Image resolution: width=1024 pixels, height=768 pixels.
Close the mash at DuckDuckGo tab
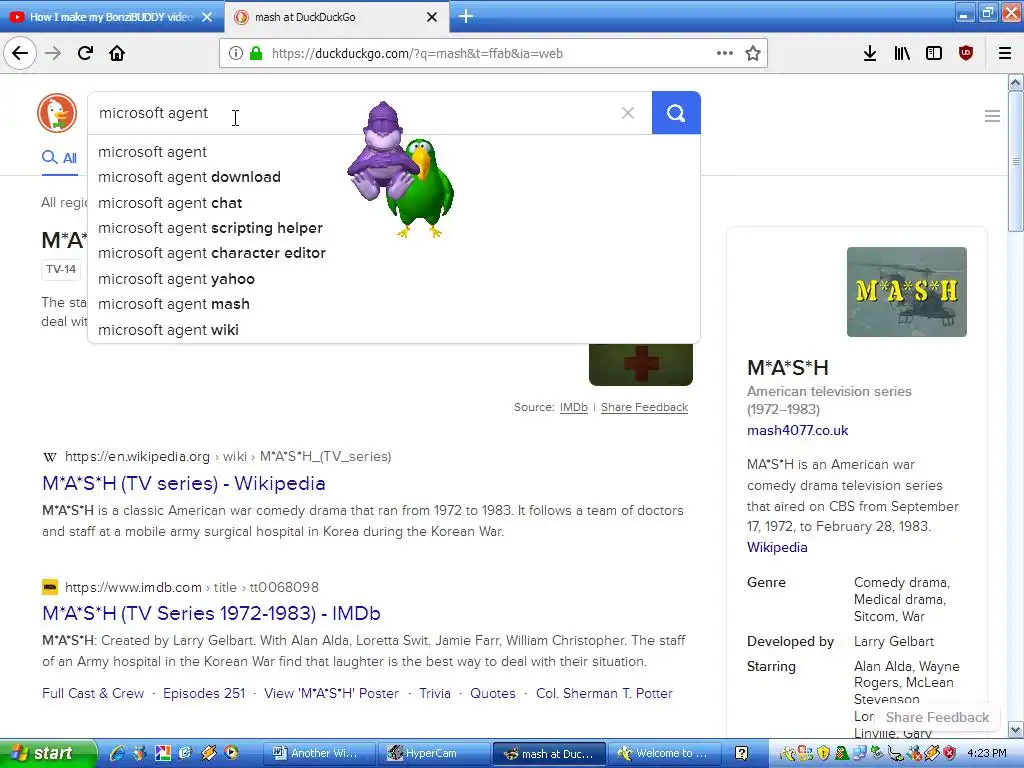(x=432, y=17)
